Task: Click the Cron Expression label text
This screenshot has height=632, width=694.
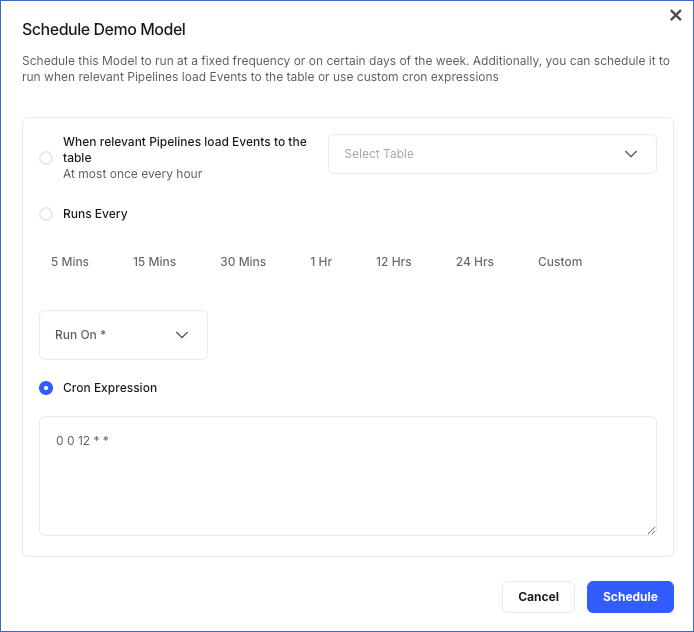Action: pyautogui.click(x=110, y=388)
